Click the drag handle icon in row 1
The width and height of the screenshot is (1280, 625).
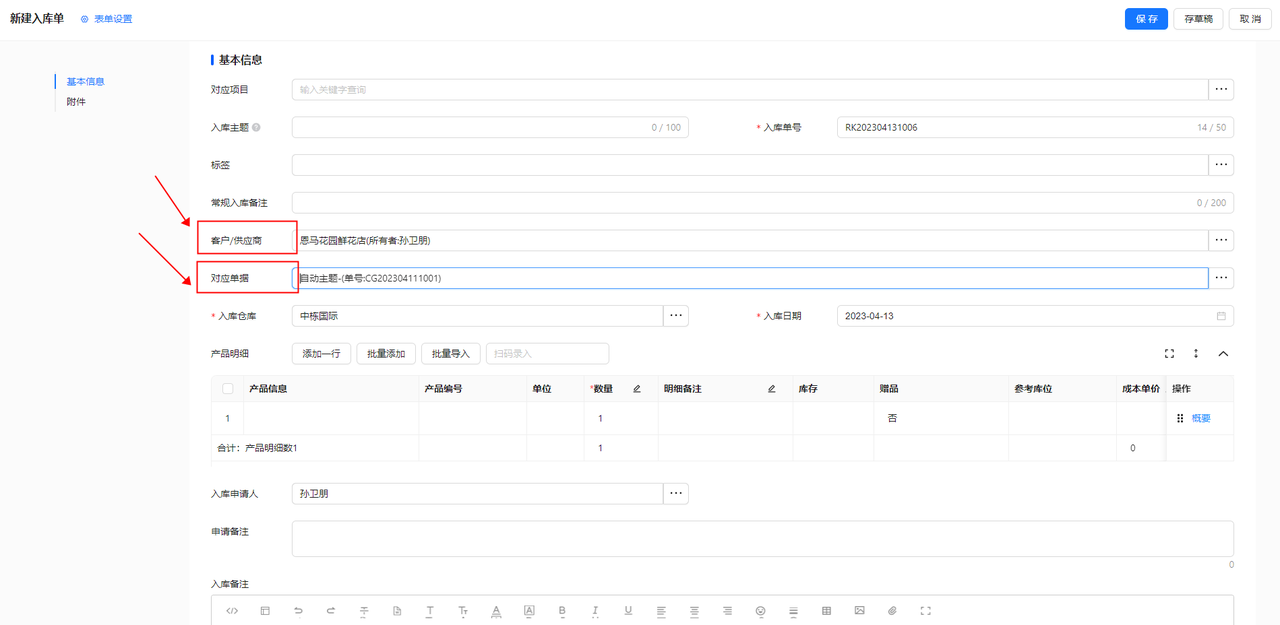point(1180,418)
